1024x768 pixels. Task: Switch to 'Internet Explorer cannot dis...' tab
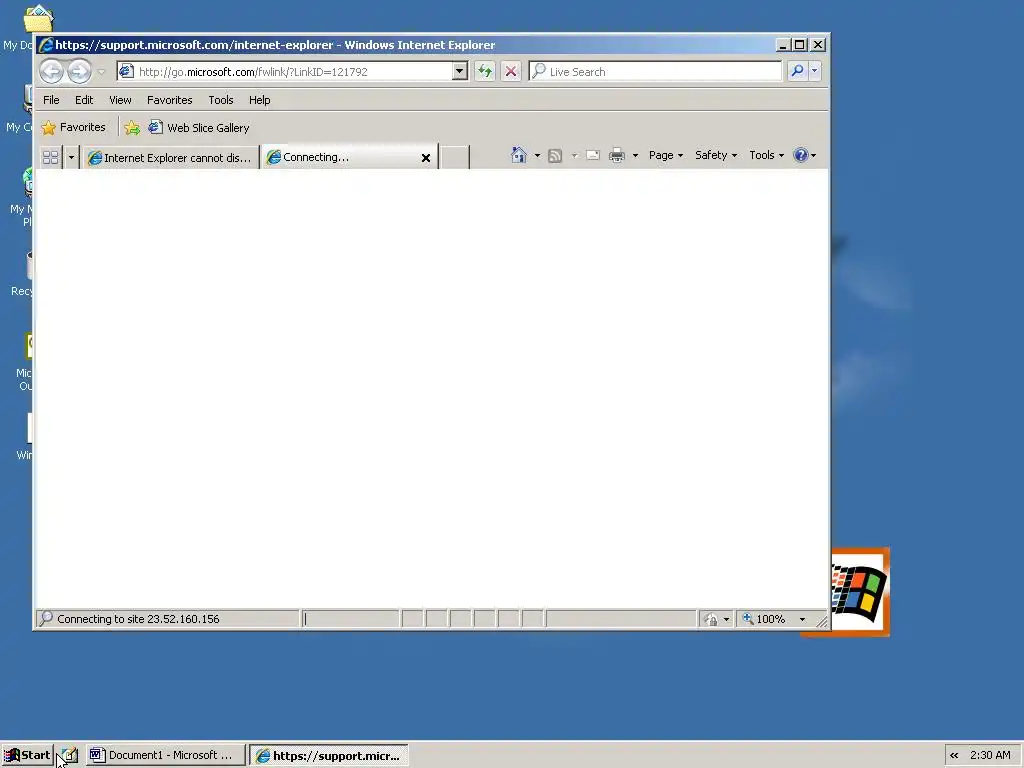pyautogui.click(x=170, y=157)
